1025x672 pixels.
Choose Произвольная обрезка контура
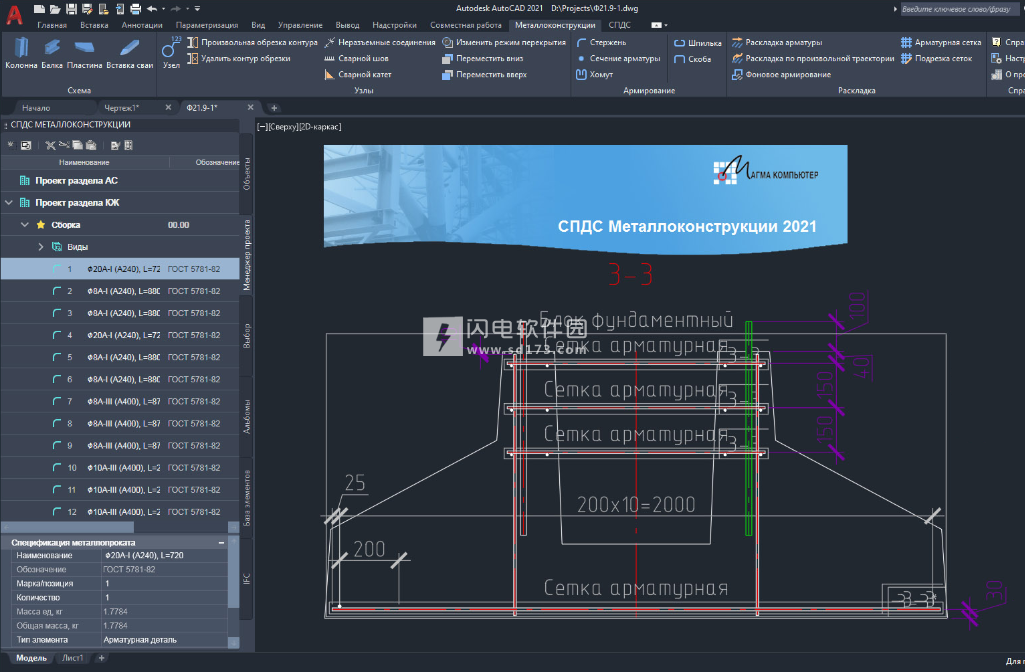pos(252,42)
